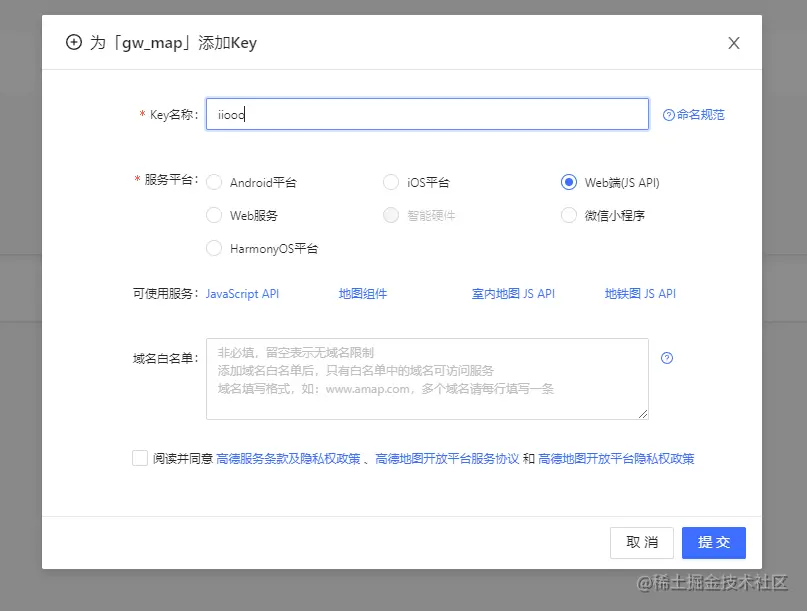Open 高德地图开放平台隐私权政策 link
Screen dimensions: 807x611
[616, 459]
